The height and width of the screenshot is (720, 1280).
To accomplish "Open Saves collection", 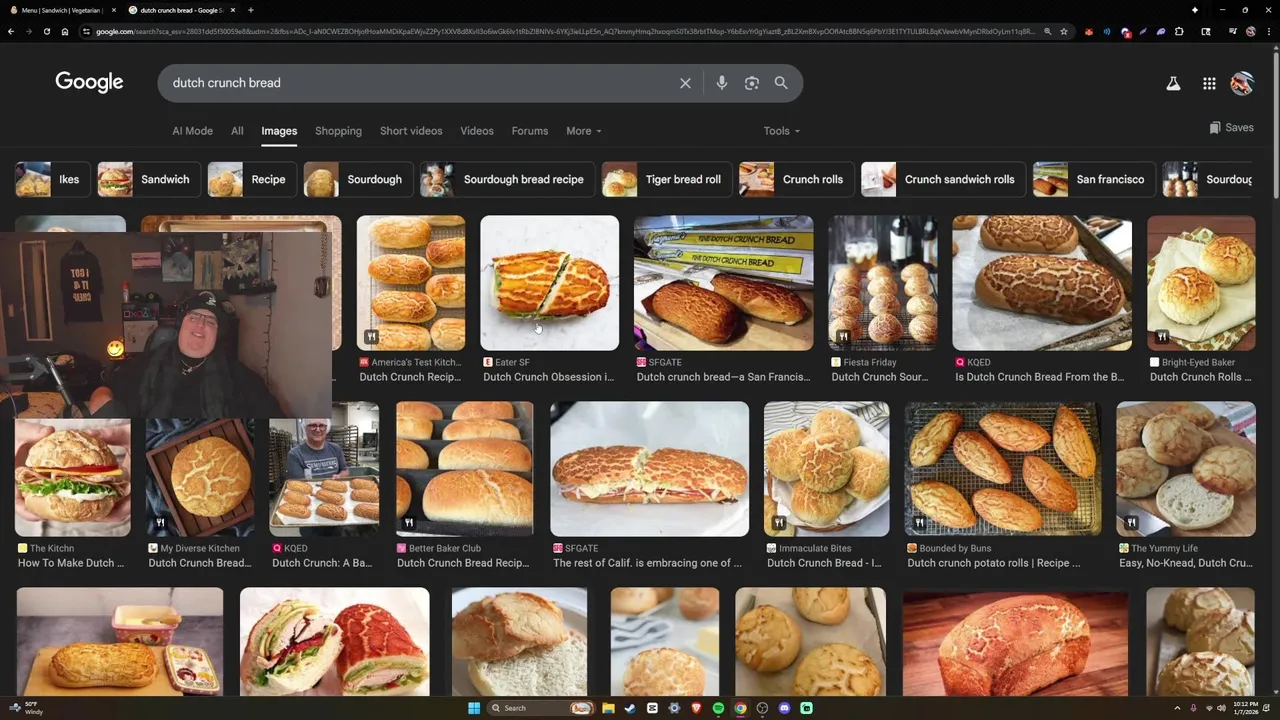I will 1231,128.
